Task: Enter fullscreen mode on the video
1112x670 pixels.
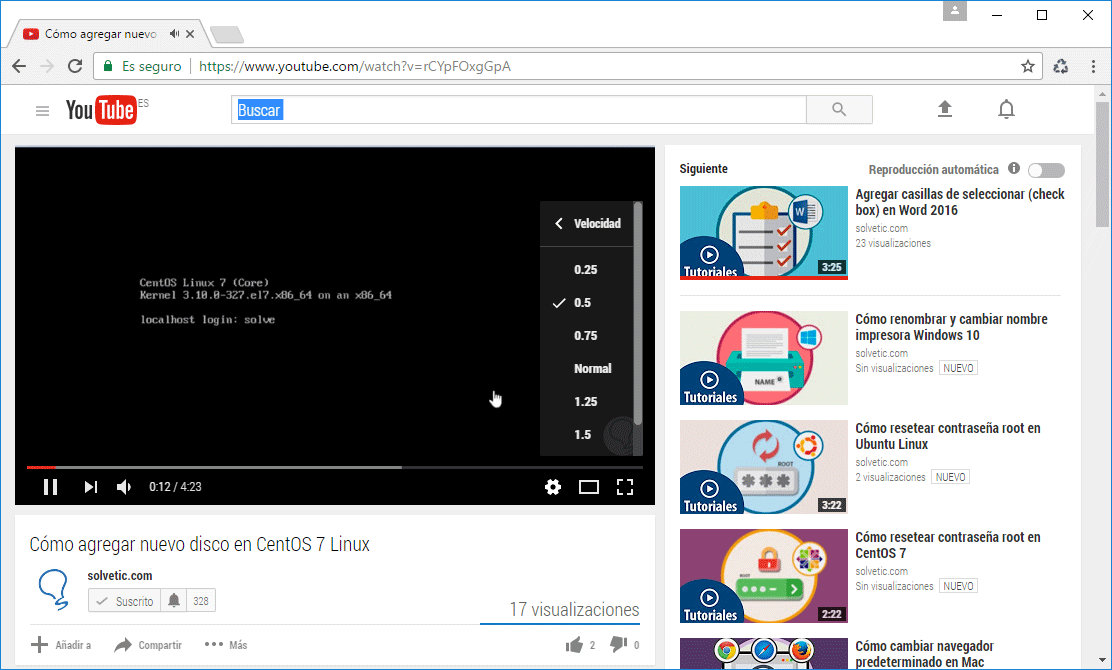Action: pyautogui.click(x=625, y=487)
